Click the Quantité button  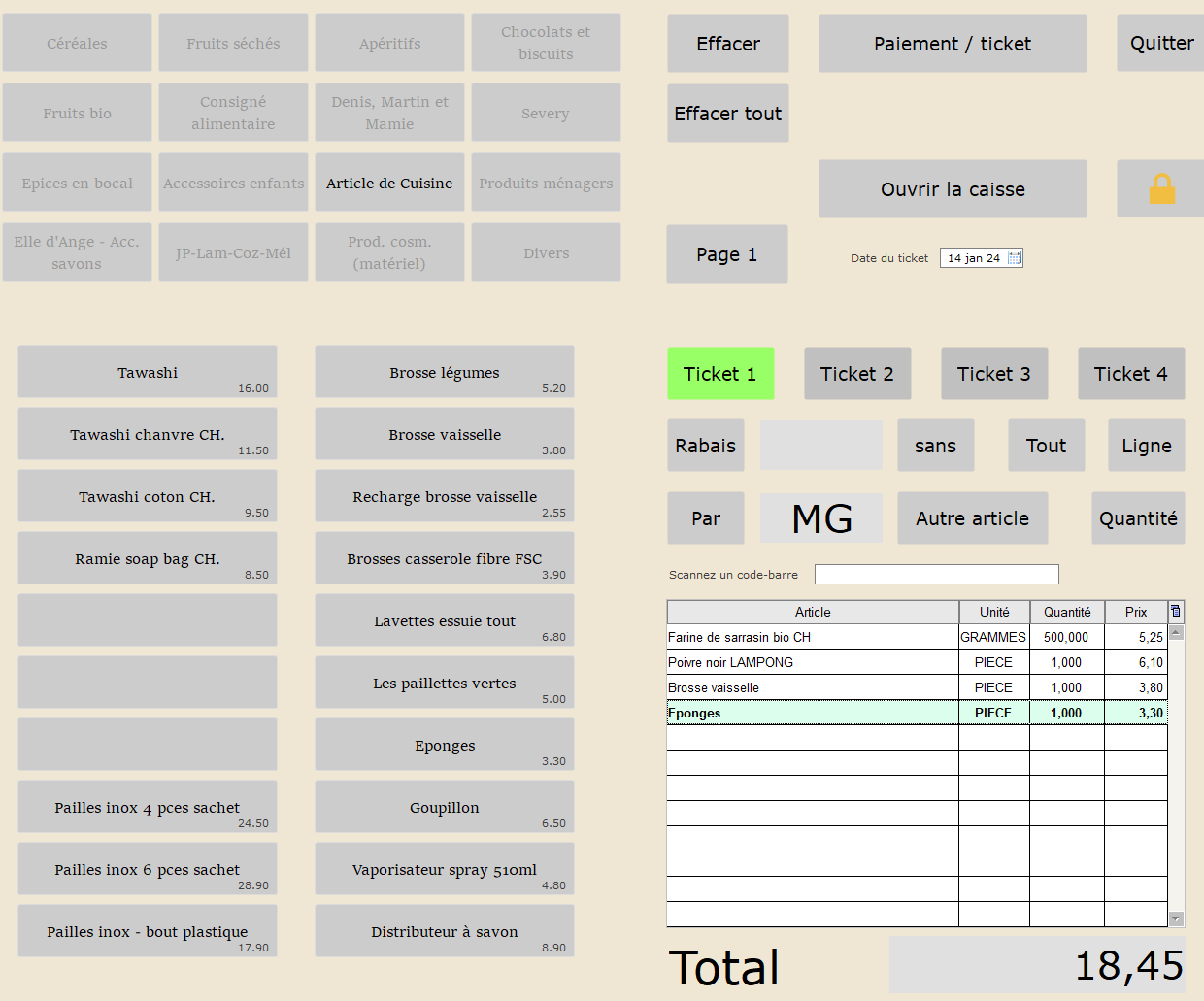(1138, 518)
